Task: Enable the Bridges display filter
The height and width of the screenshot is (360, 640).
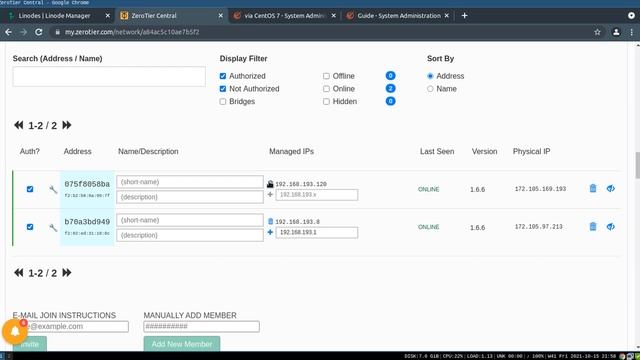Action: pos(223,101)
